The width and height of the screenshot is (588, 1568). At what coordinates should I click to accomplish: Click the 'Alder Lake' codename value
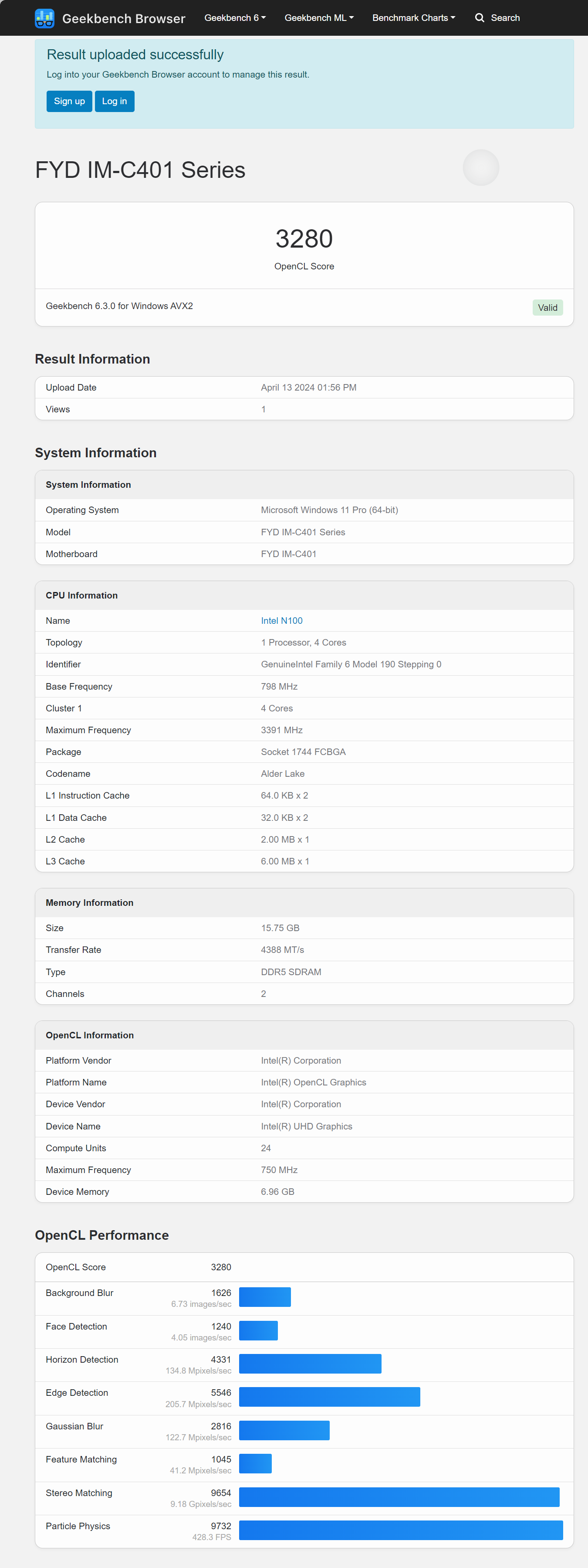[x=283, y=773]
